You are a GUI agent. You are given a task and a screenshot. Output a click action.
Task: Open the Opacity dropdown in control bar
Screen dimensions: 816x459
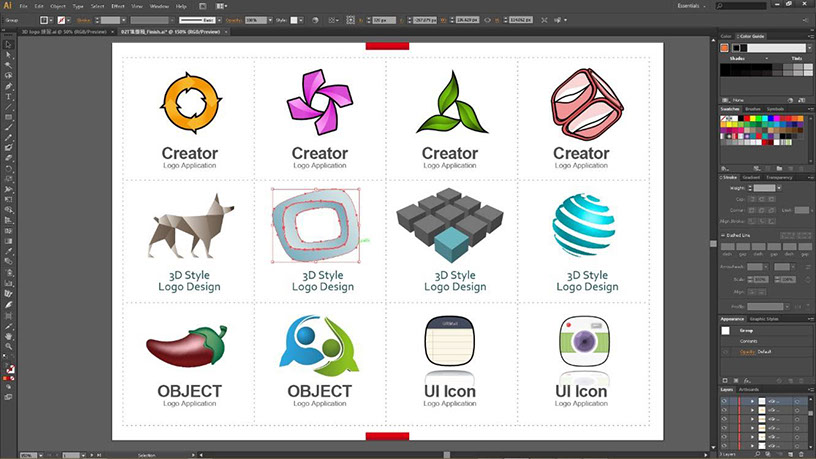tap(269, 19)
